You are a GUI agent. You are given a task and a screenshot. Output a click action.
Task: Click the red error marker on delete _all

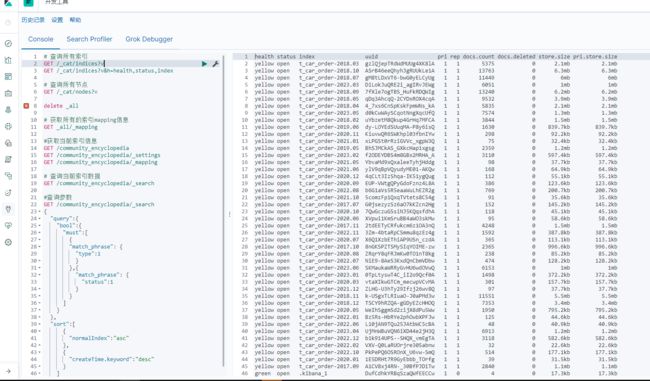(x=26, y=106)
